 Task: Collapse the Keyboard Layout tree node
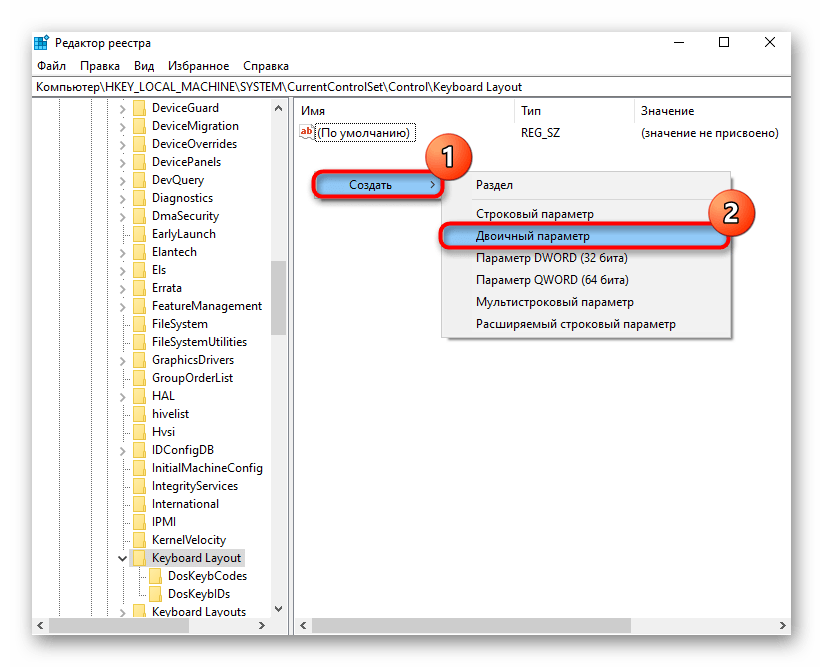coord(122,558)
